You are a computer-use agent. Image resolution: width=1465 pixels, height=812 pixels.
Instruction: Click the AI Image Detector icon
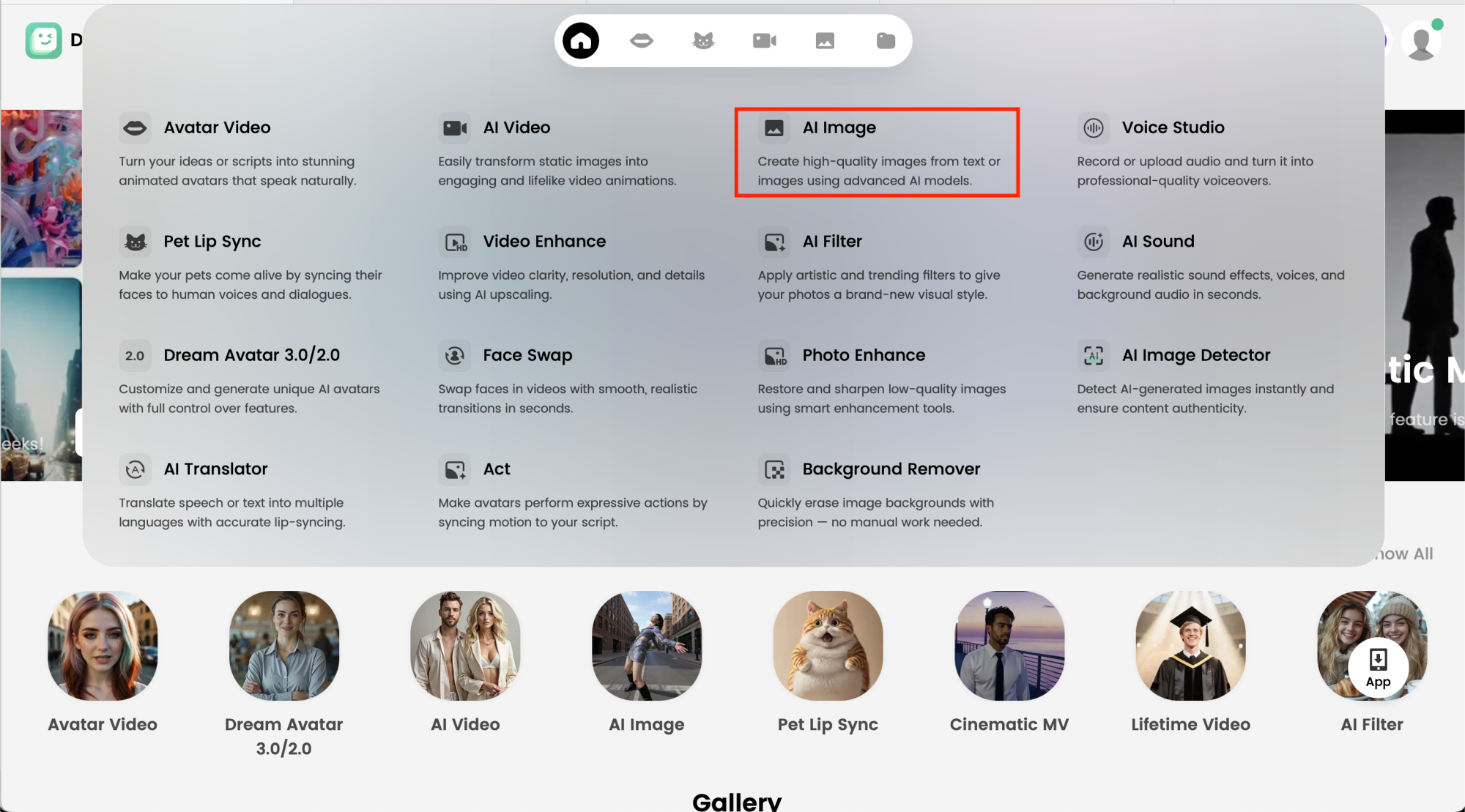(1094, 356)
